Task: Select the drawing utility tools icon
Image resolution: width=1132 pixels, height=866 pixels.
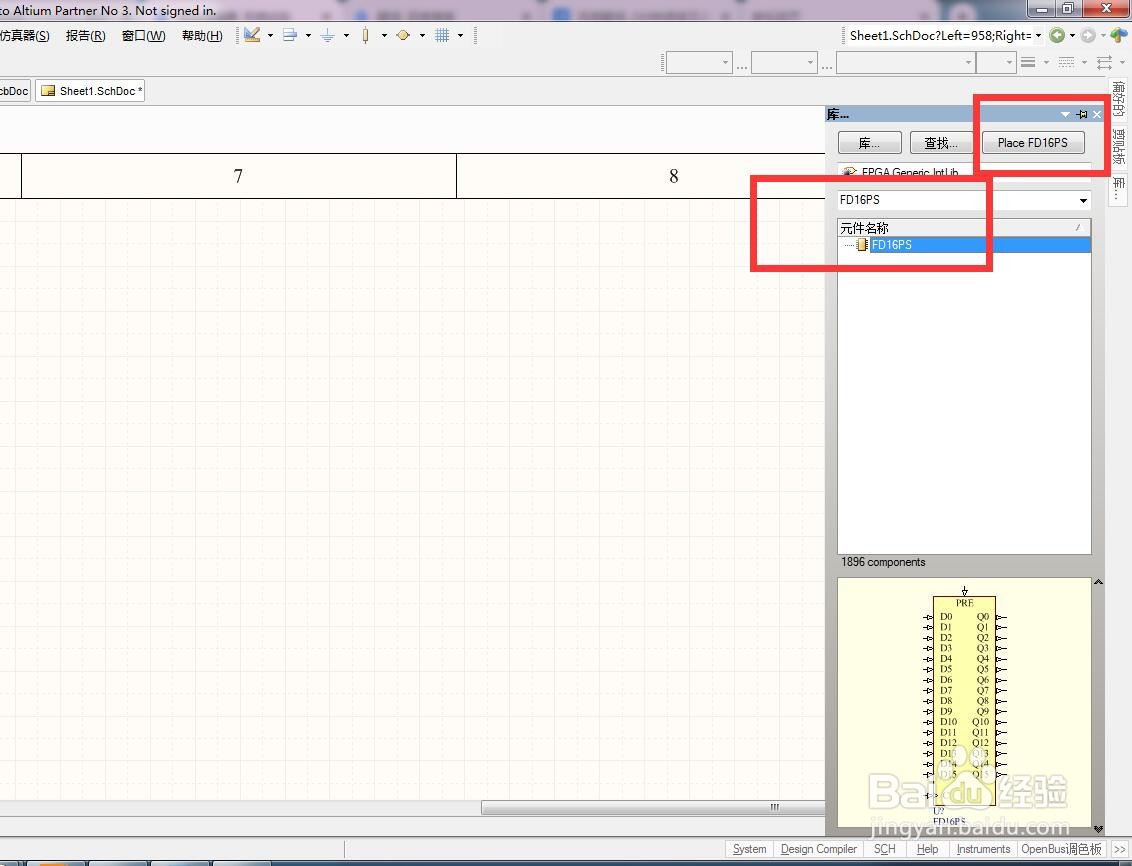Action: point(252,35)
